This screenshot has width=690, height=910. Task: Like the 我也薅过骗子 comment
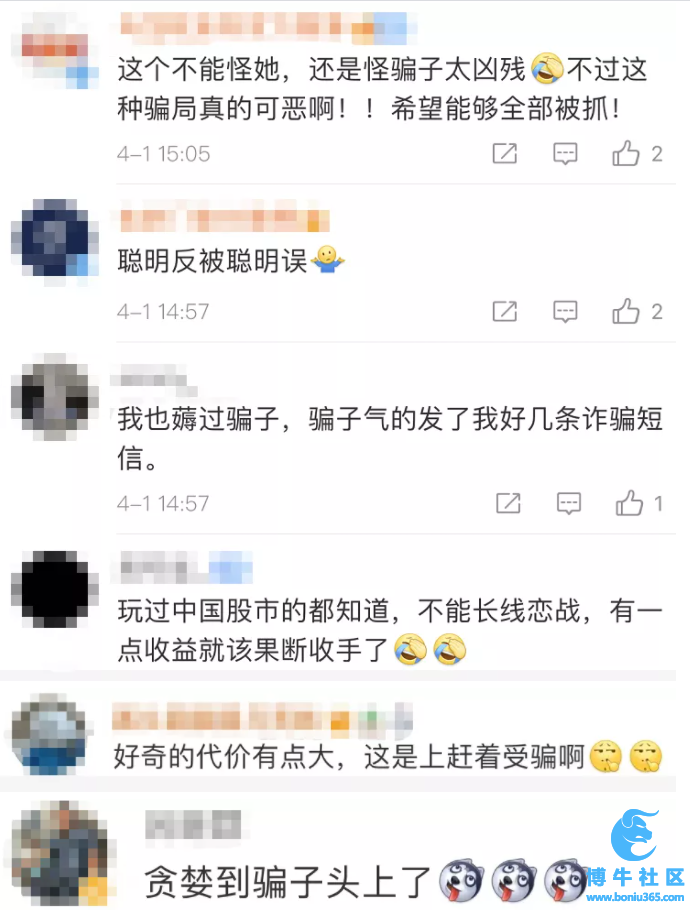pyautogui.click(x=629, y=503)
